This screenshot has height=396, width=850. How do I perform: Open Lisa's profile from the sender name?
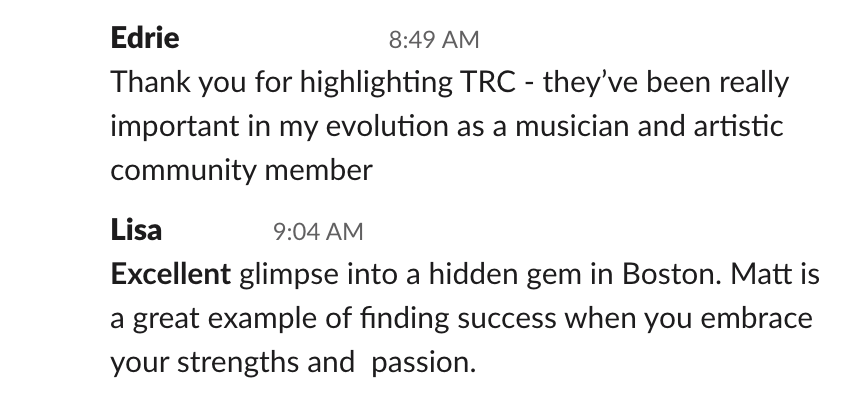136,230
